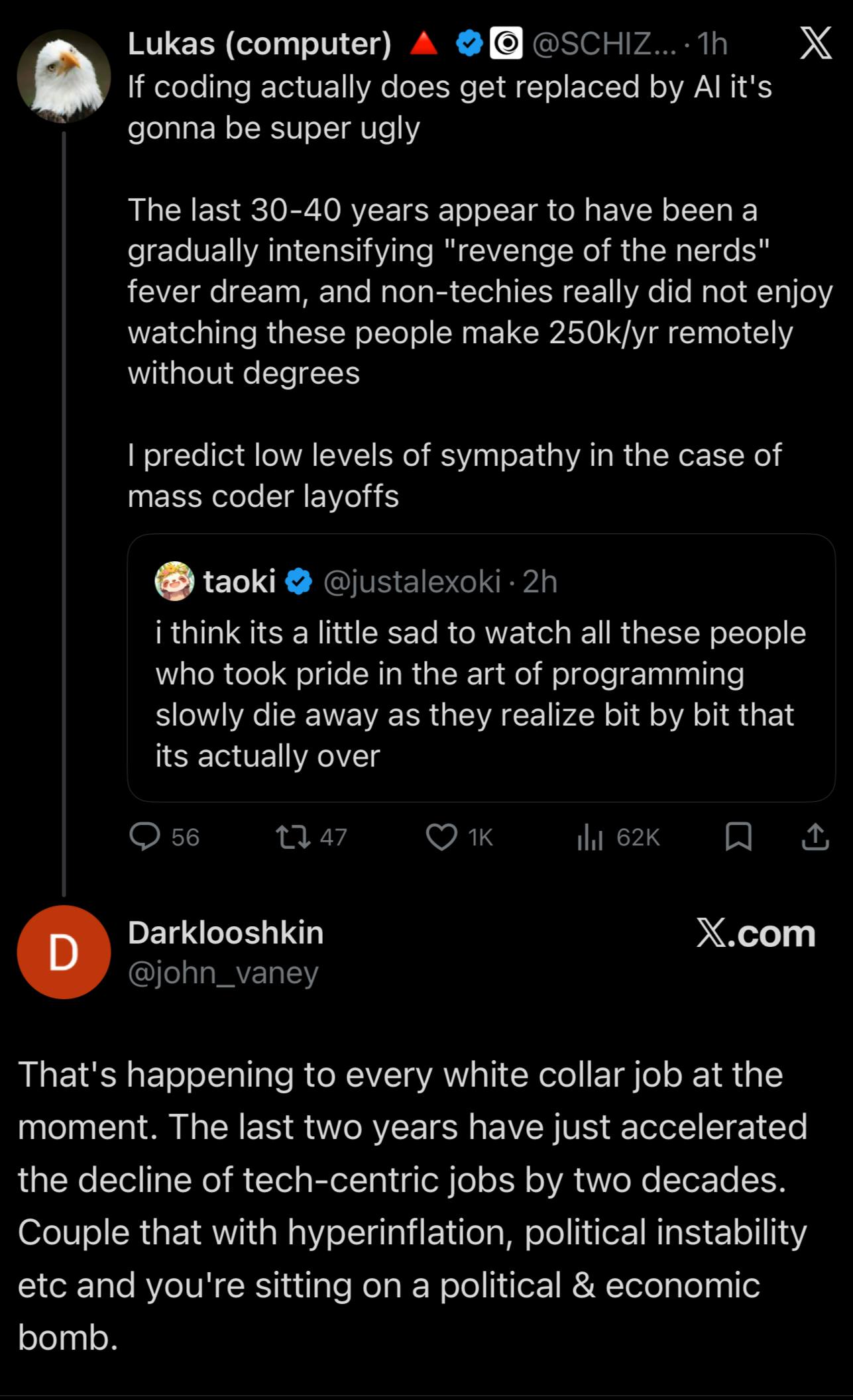Tap the red triangle emoji next to Lukas
The height and width of the screenshot is (1400, 853).
pyautogui.click(x=424, y=44)
